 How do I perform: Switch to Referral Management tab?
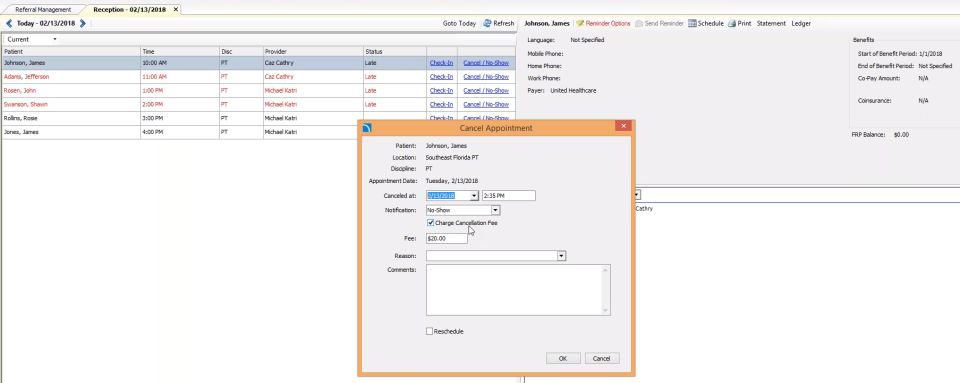coord(43,10)
